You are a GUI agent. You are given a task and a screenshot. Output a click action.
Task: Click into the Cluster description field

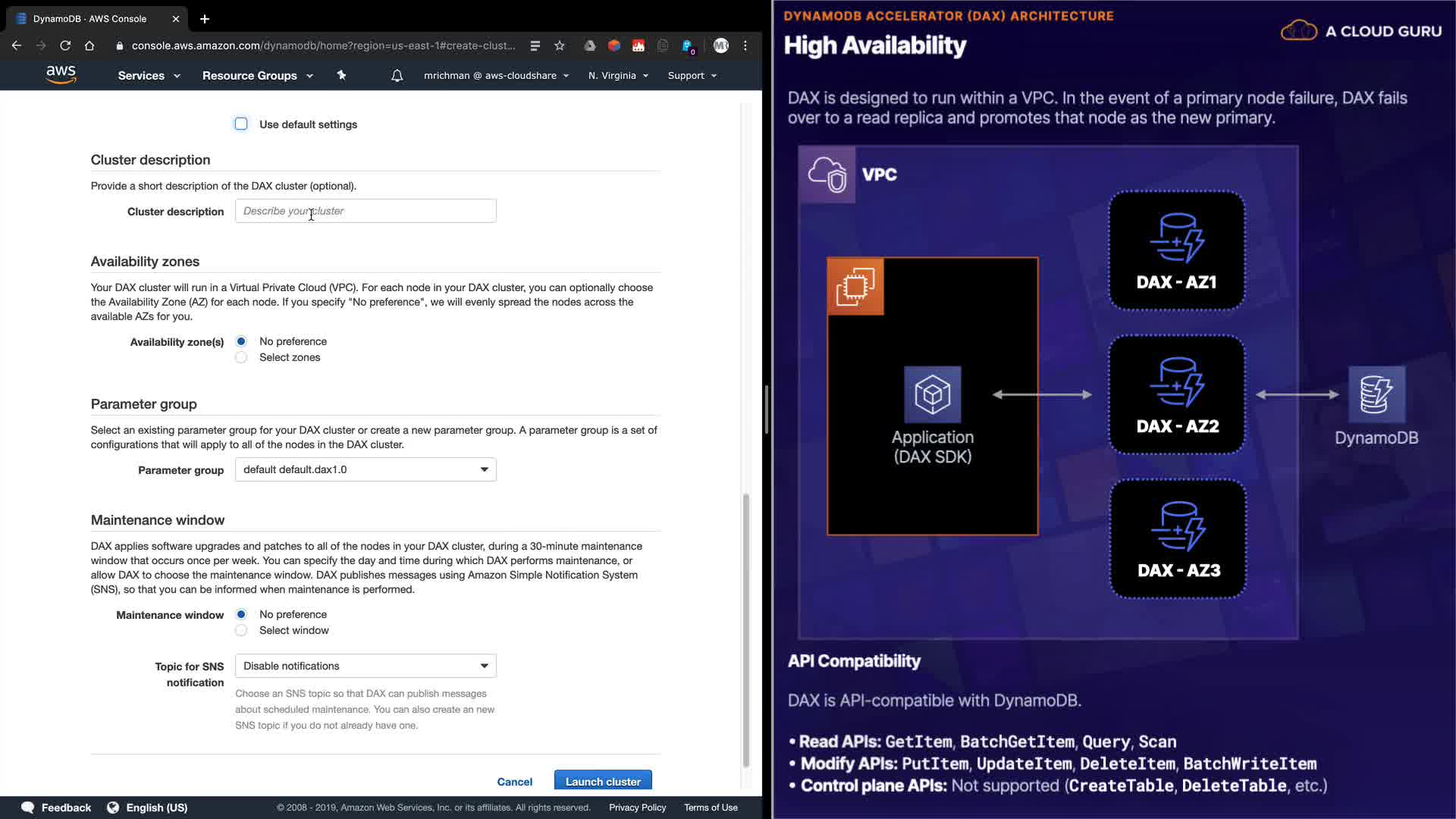coord(366,211)
